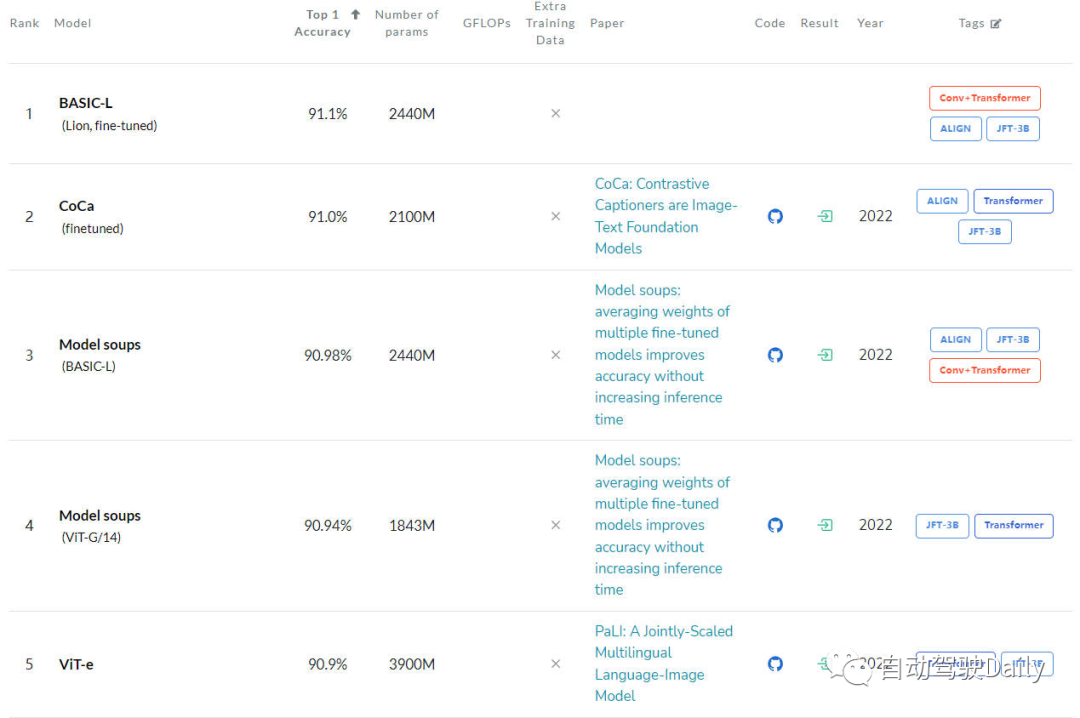Screen dimensions: 1080x718
Task: View result icon for Model soups BASIC-L
Action: [x=825, y=355]
